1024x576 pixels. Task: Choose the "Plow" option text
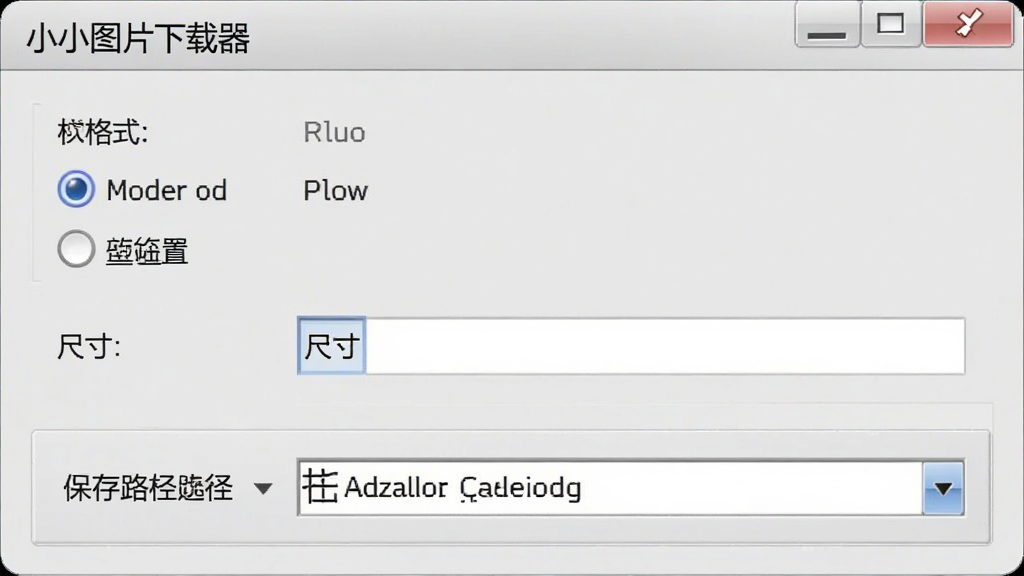(x=336, y=191)
